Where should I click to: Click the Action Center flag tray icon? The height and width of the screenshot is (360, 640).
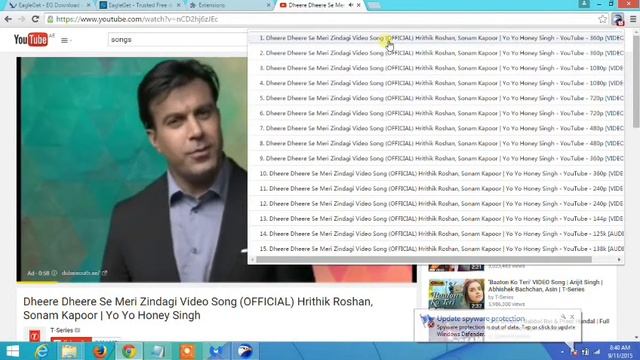[574, 352]
